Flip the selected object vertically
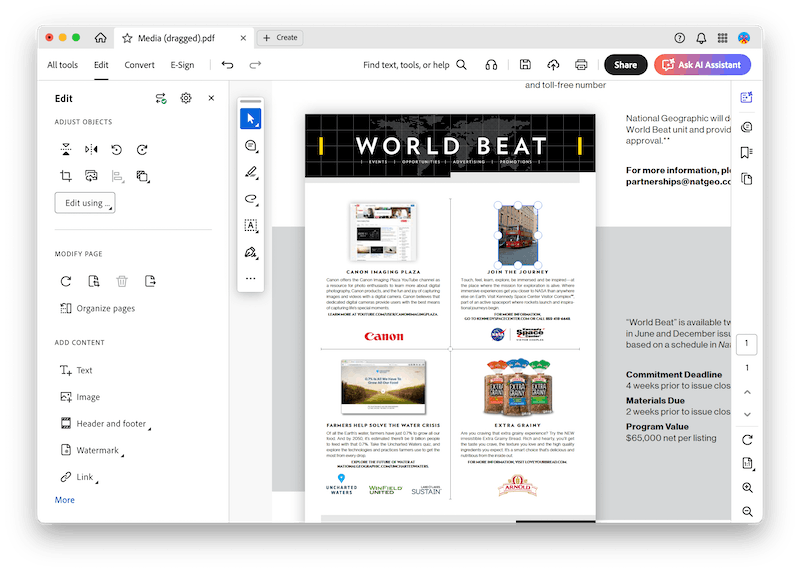The image size is (800, 572). pos(66,150)
